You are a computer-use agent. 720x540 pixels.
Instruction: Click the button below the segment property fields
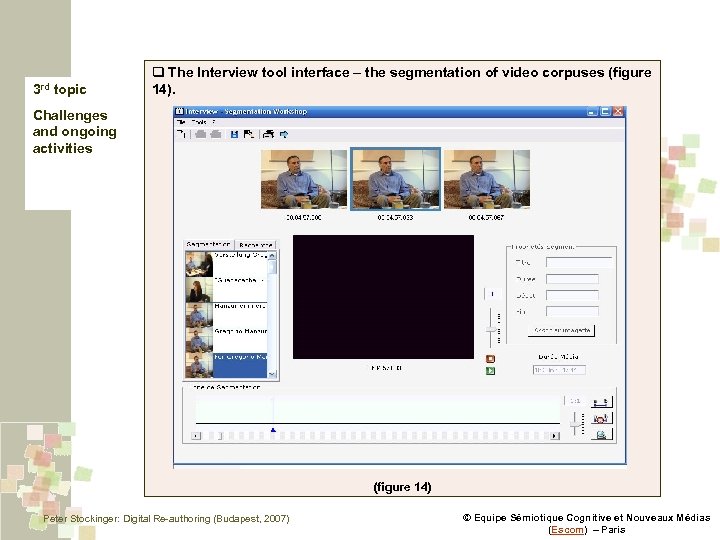(x=561, y=330)
